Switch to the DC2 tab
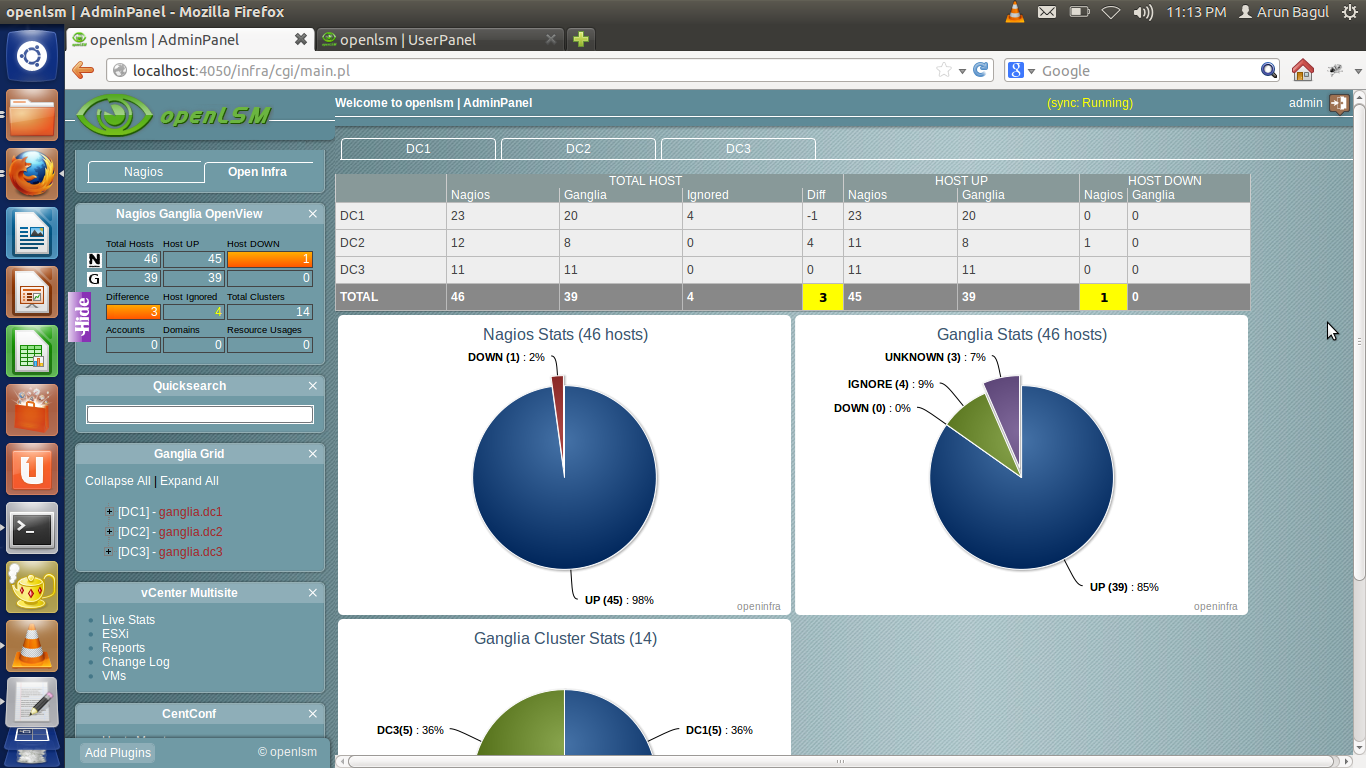 coord(578,148)
